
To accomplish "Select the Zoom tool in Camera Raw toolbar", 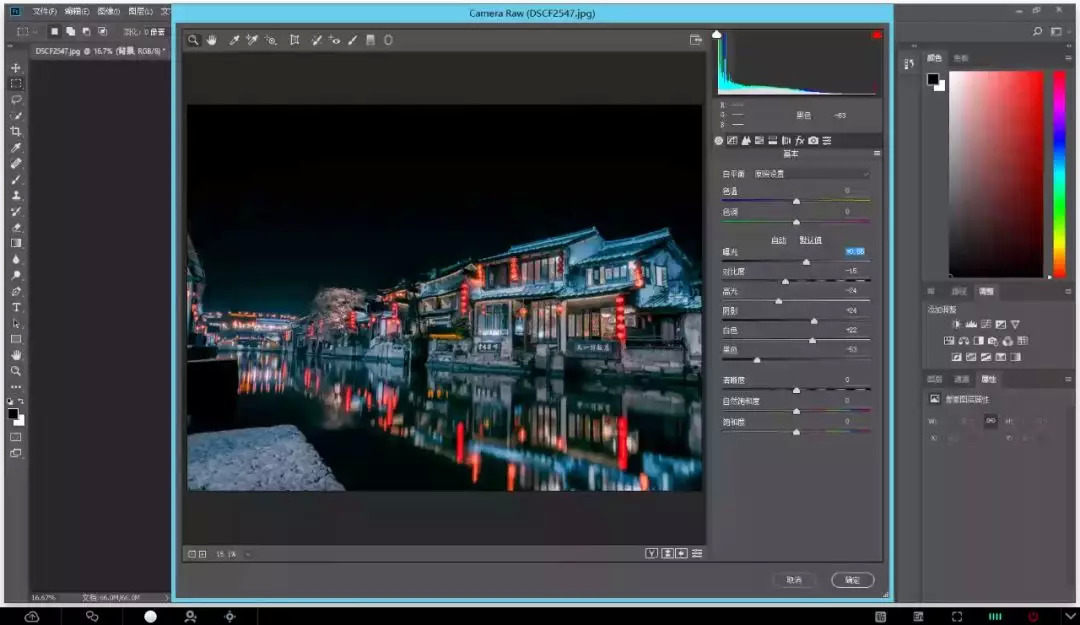I will coord(193,40).
